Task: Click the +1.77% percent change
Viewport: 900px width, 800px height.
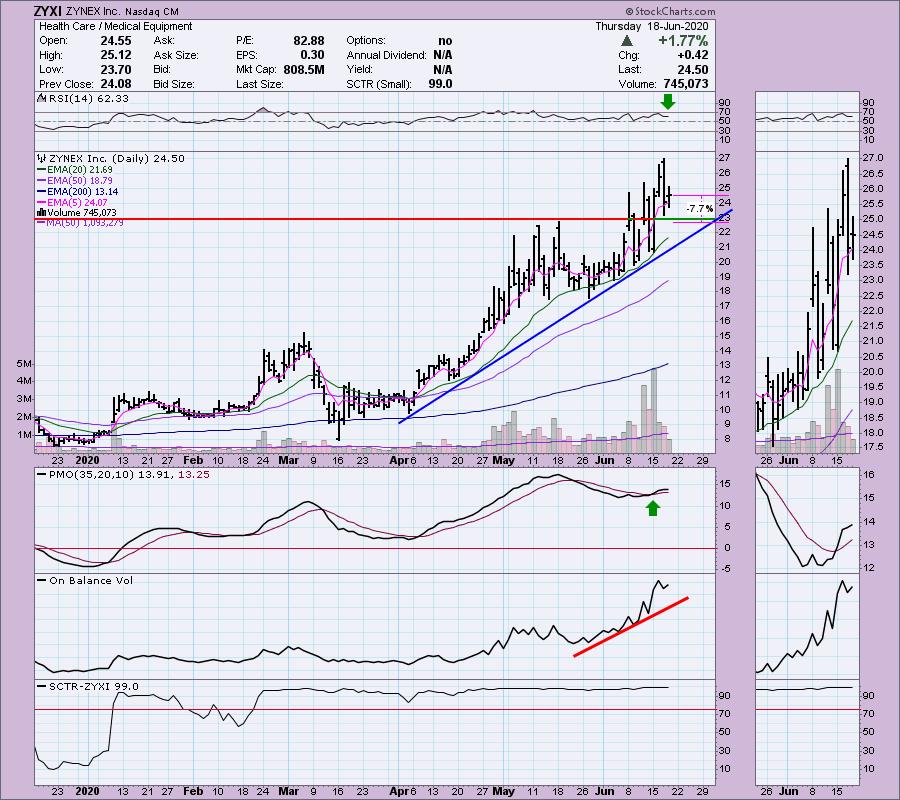Action: click(683, 41)
